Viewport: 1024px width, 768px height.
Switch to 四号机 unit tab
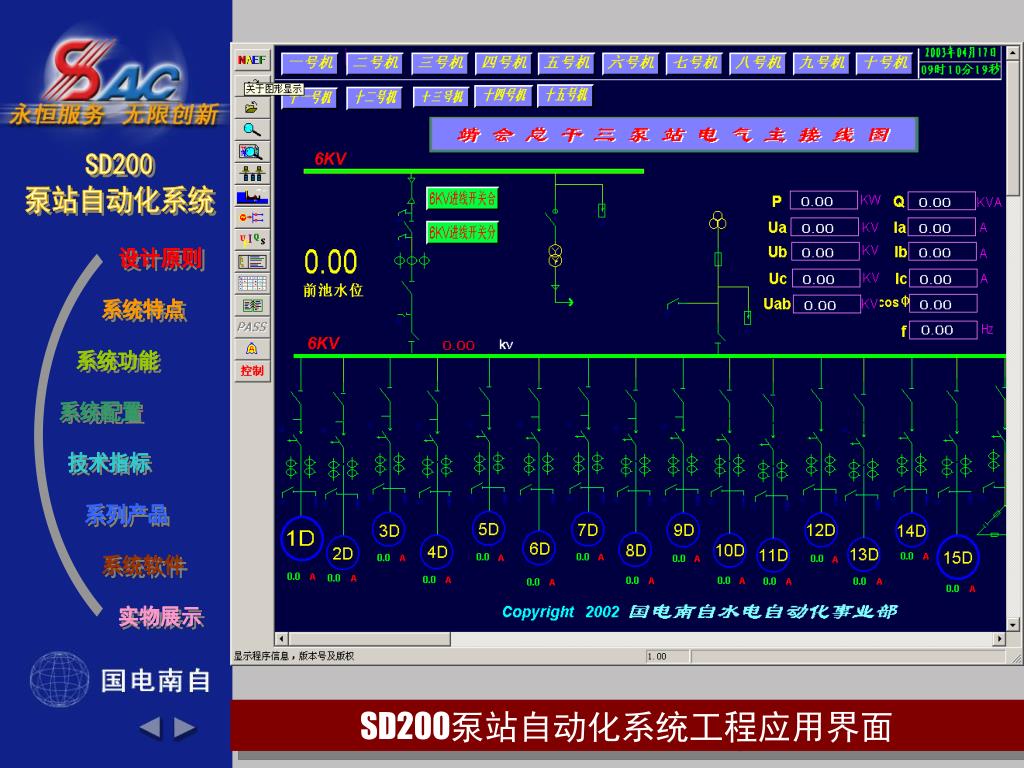coord(504,63)
